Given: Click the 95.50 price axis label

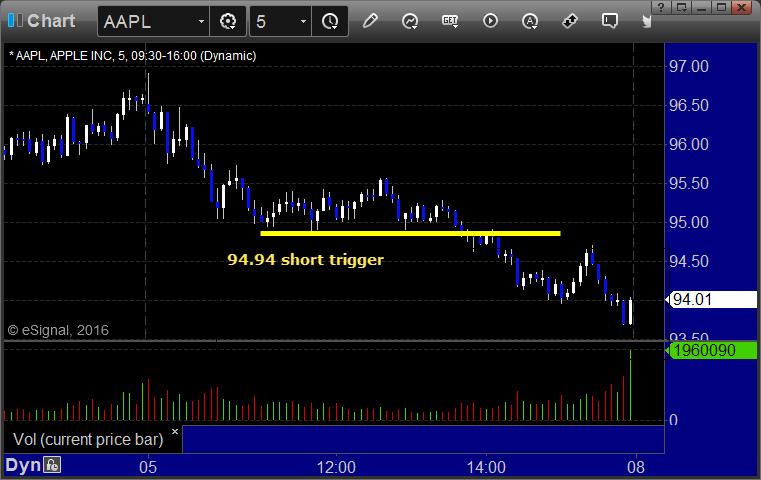Looking at the screenshot, I should 689,183.
